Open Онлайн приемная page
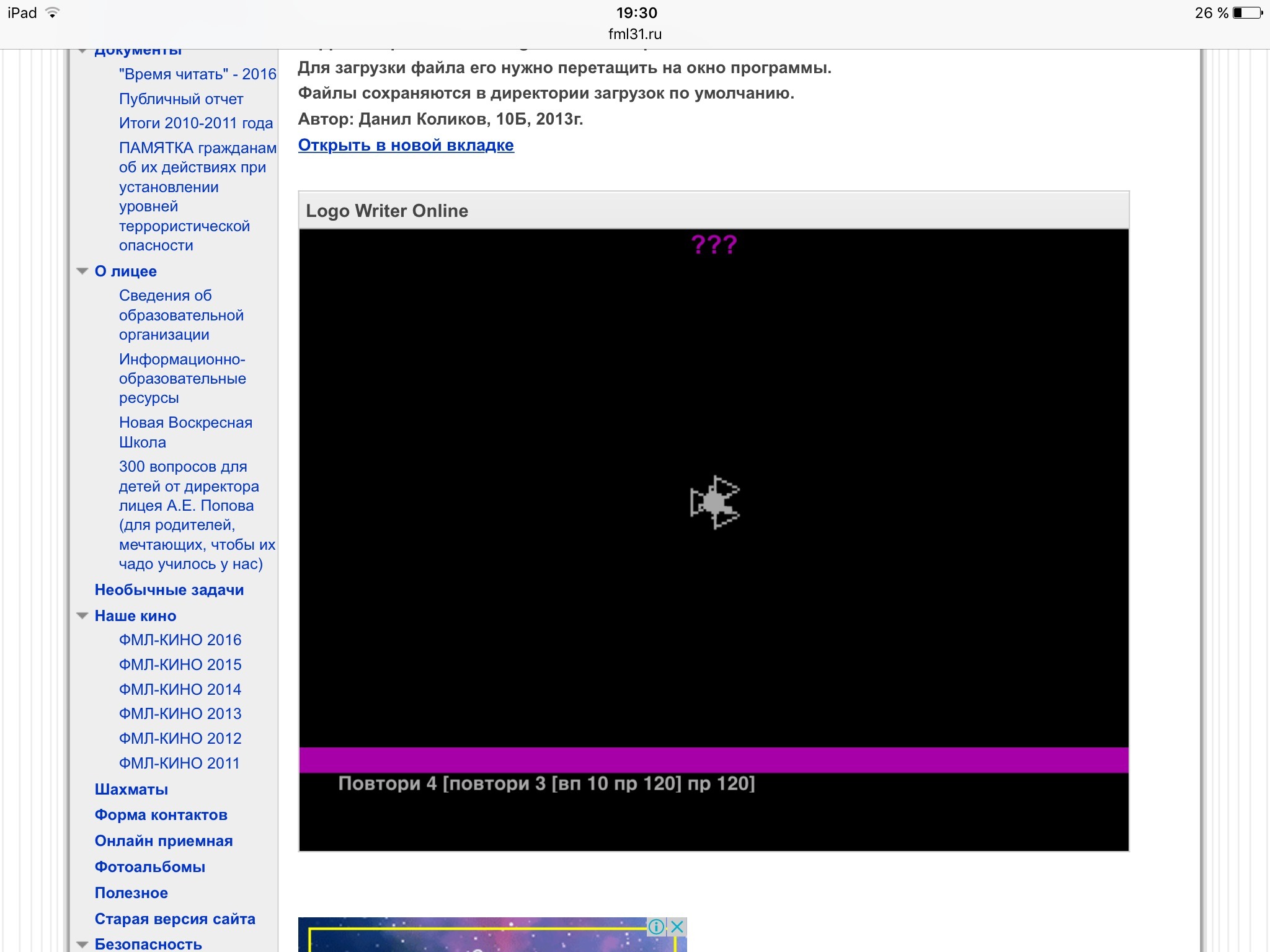 [164, 841]
